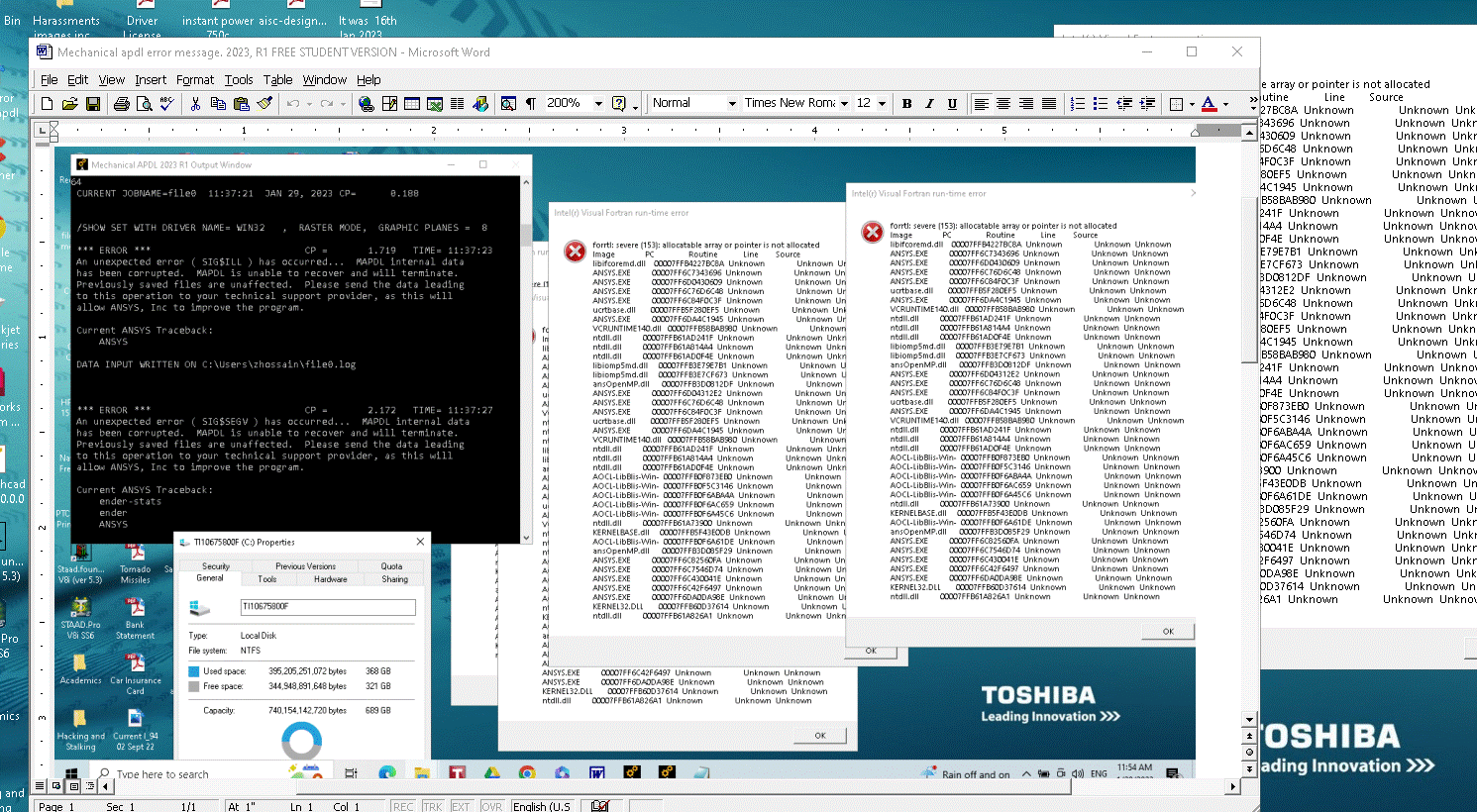Viewport: 1477px width, 812px height.
Task: Open the Columns toolbar button
Action: point(458,103)
